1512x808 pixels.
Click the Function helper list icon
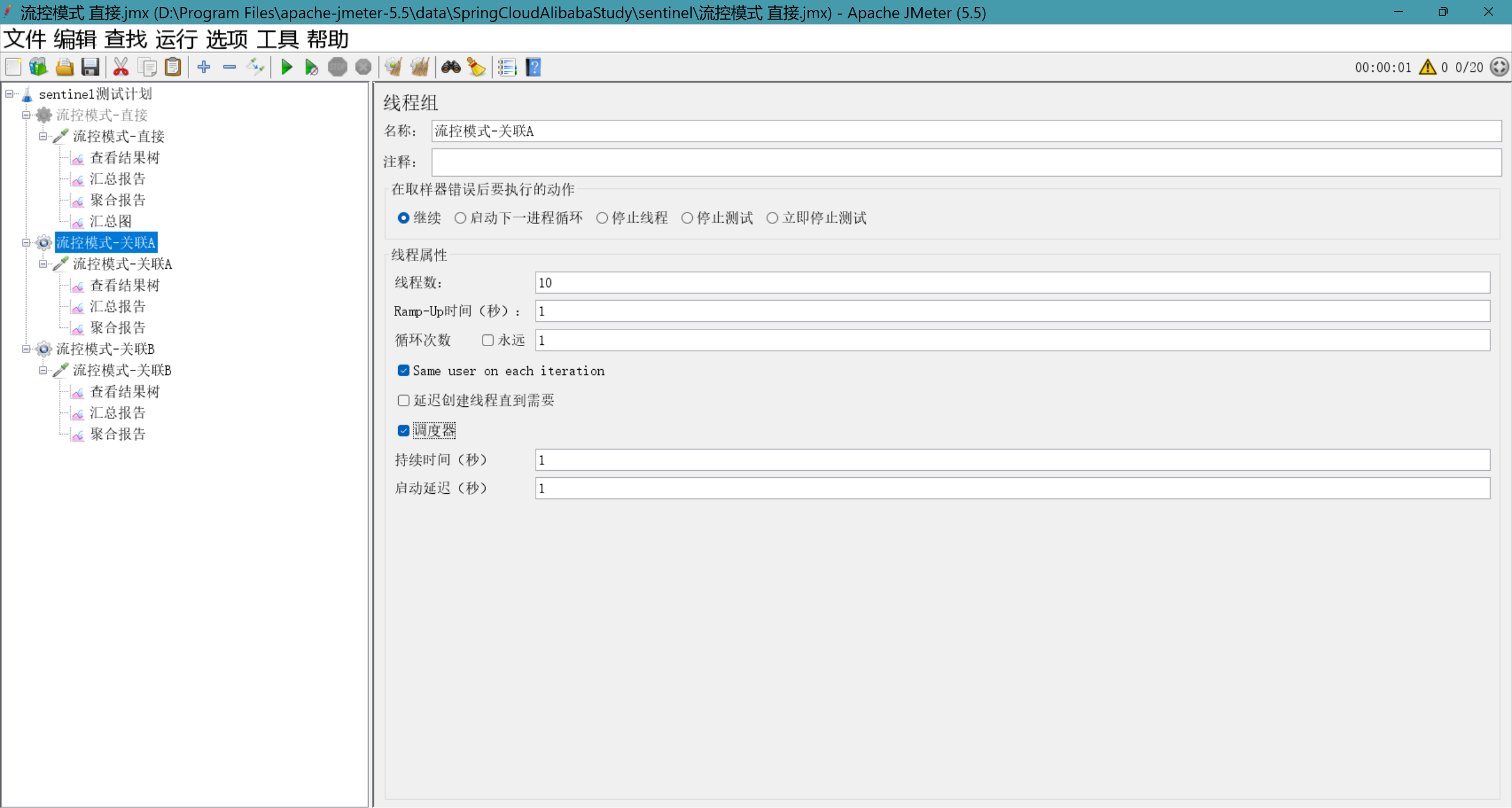(x=507, y=67)
